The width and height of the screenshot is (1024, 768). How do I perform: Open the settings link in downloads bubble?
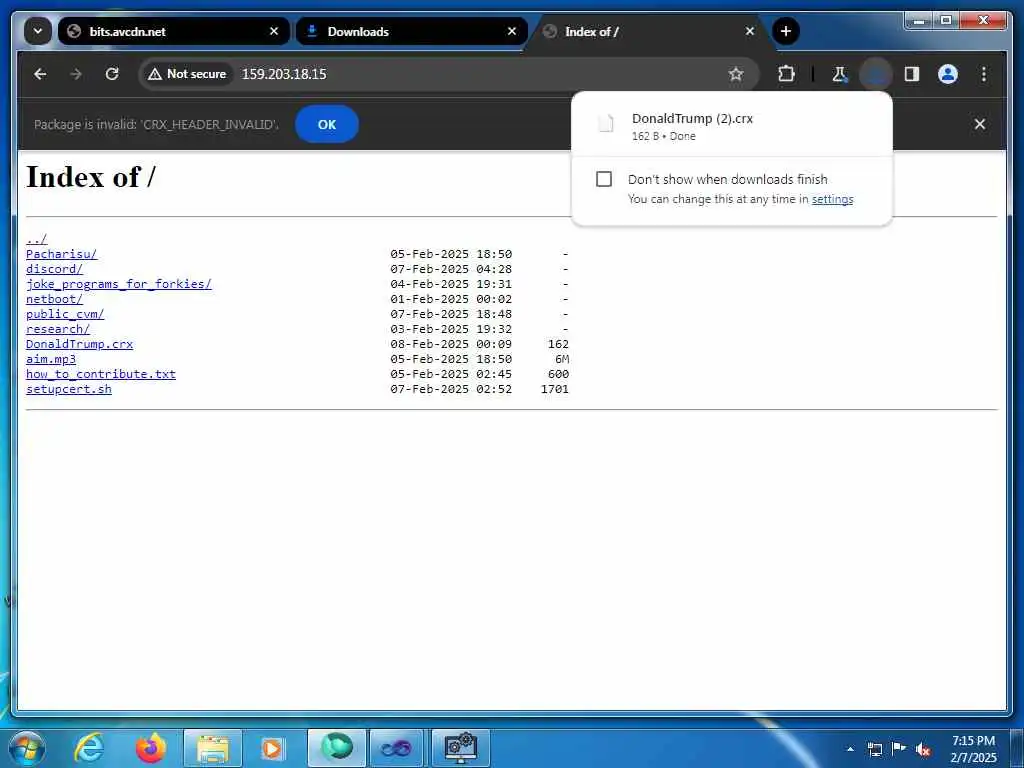832,199
